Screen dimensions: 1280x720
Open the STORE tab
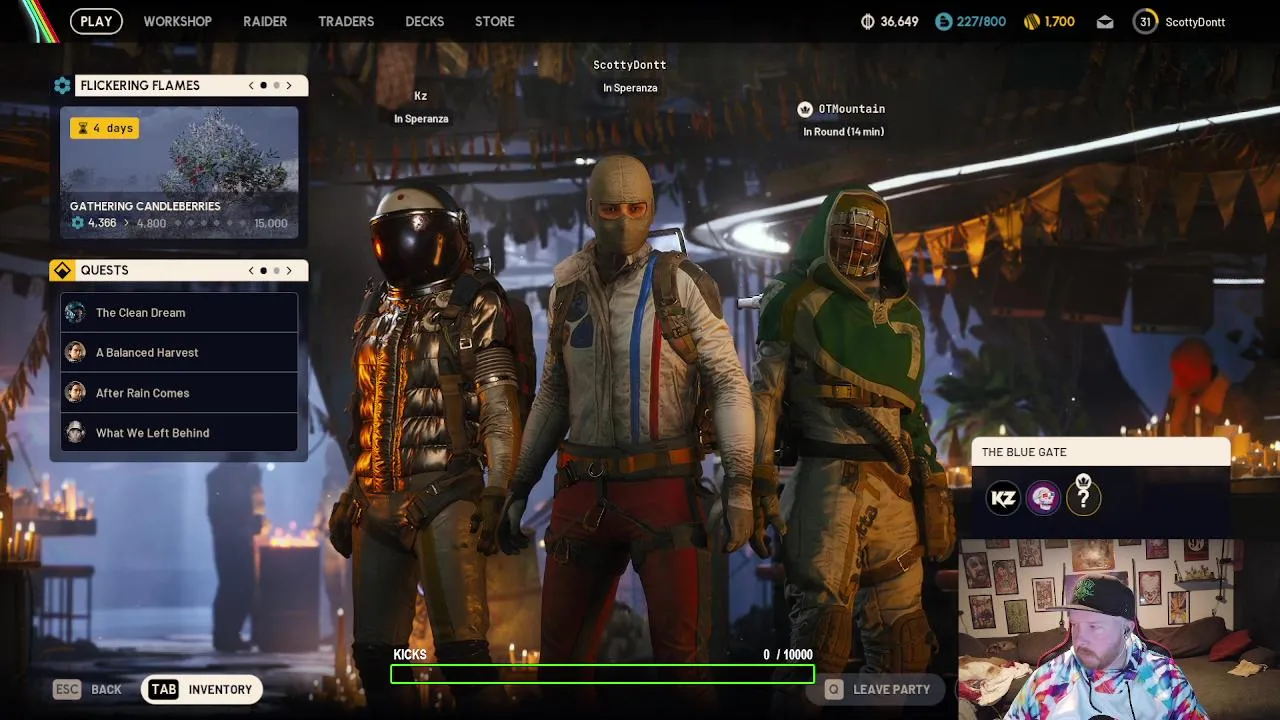(494, 21)
